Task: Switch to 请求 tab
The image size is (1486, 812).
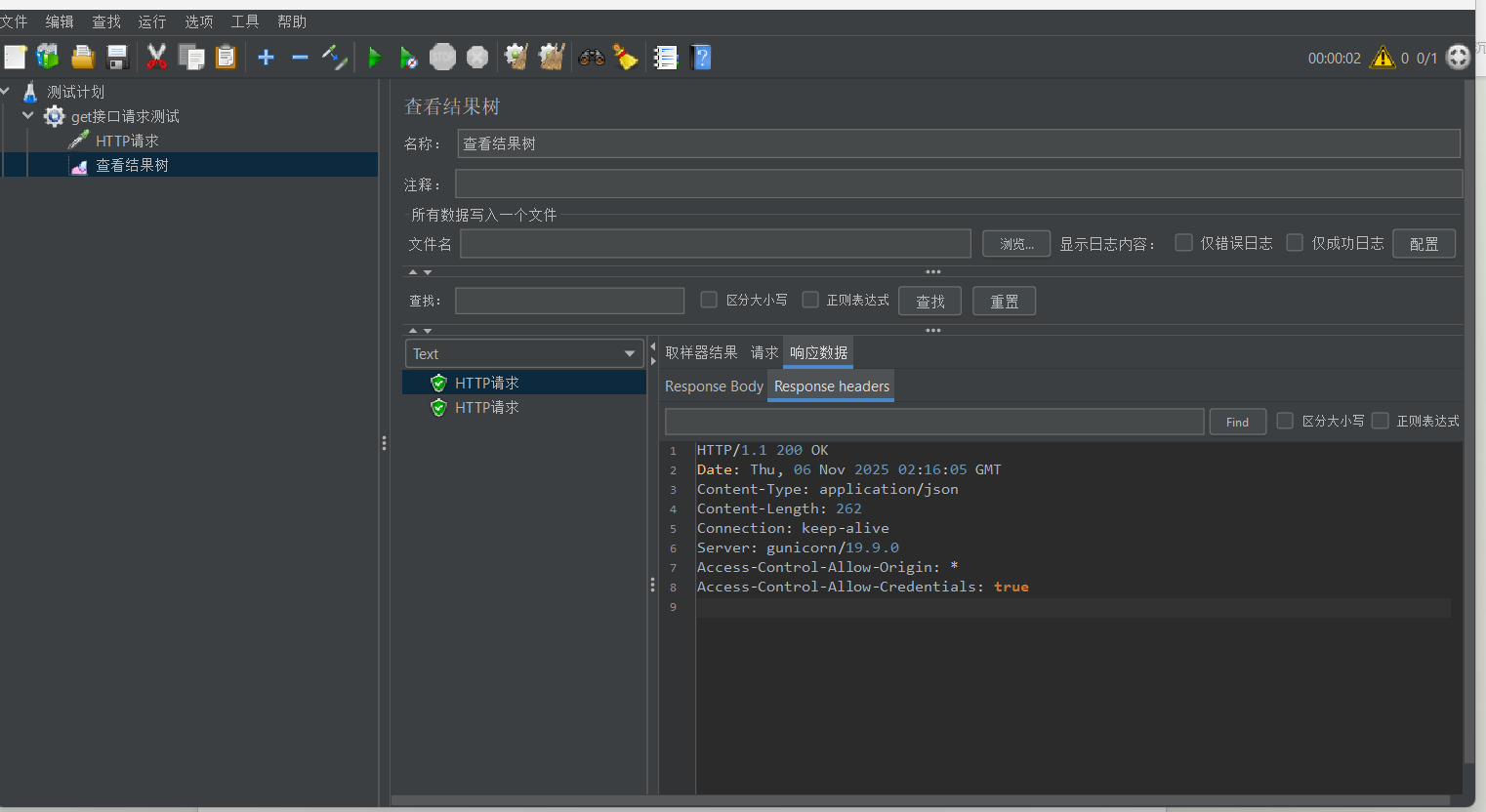Action: (764, 352)
